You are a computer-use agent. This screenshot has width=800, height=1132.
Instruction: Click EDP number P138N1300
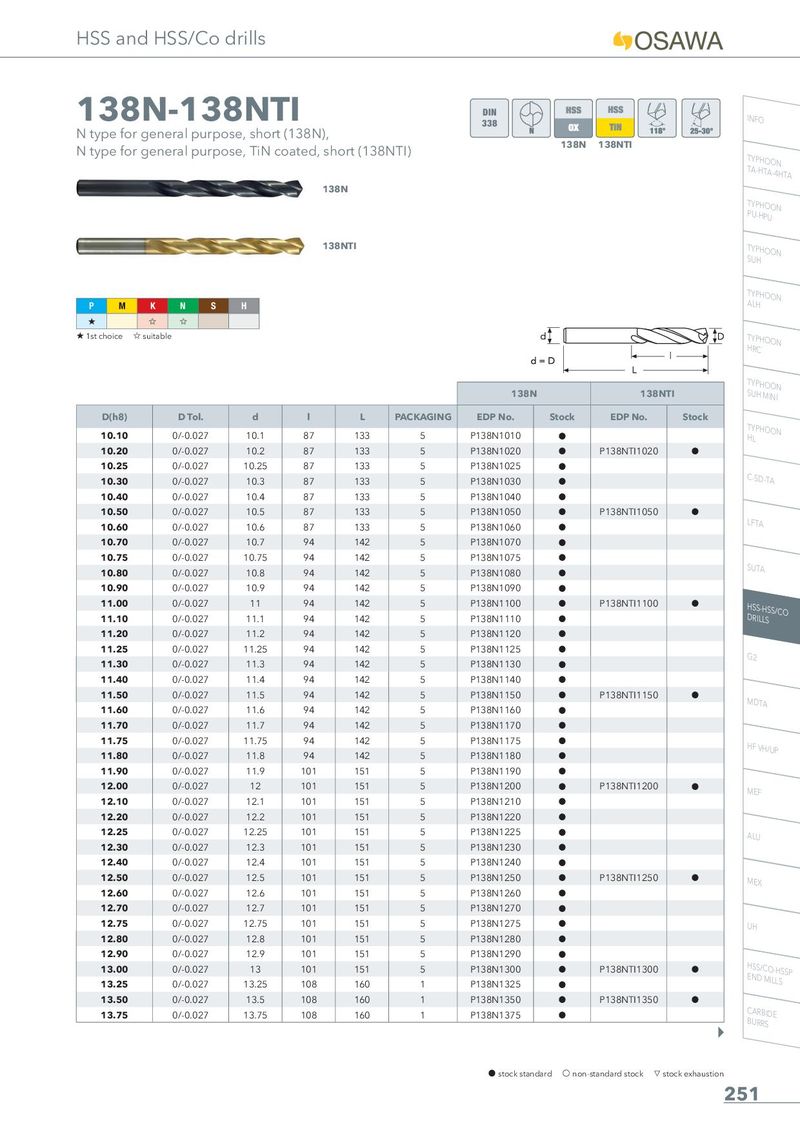pyautogui.click(x=495, y=969)
